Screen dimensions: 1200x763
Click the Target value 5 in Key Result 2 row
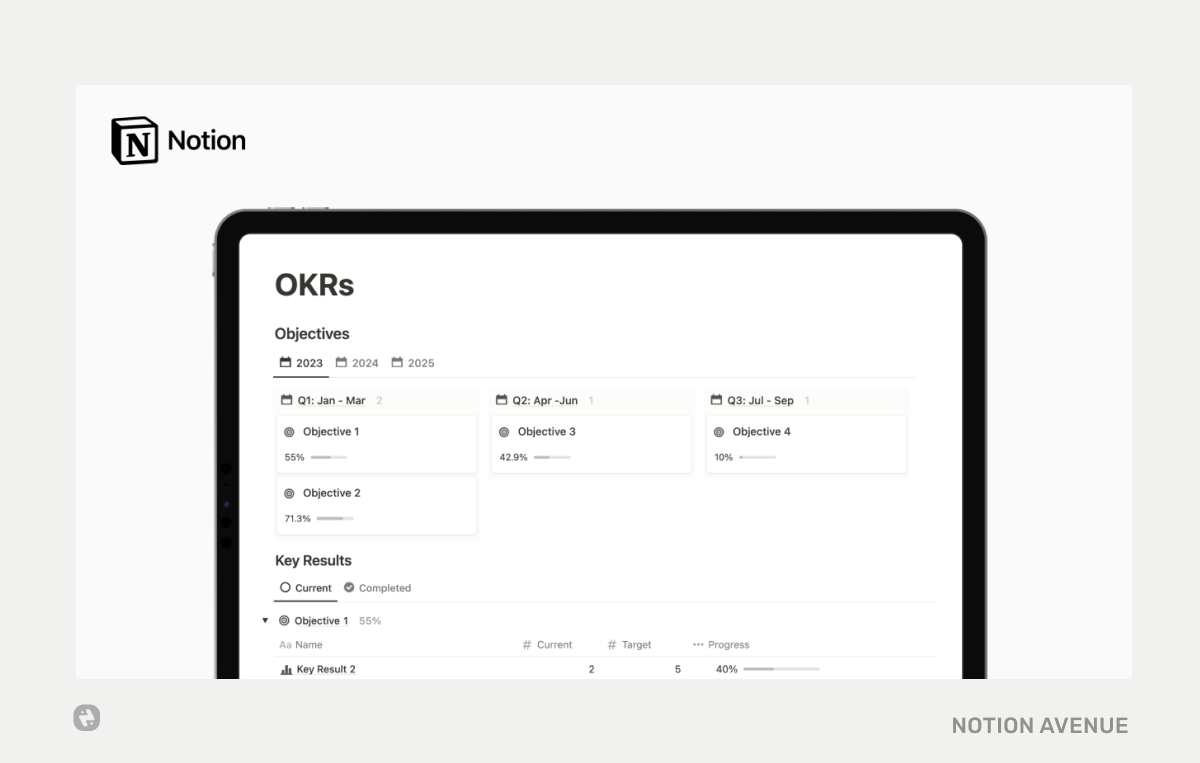(x=677, y=669)
